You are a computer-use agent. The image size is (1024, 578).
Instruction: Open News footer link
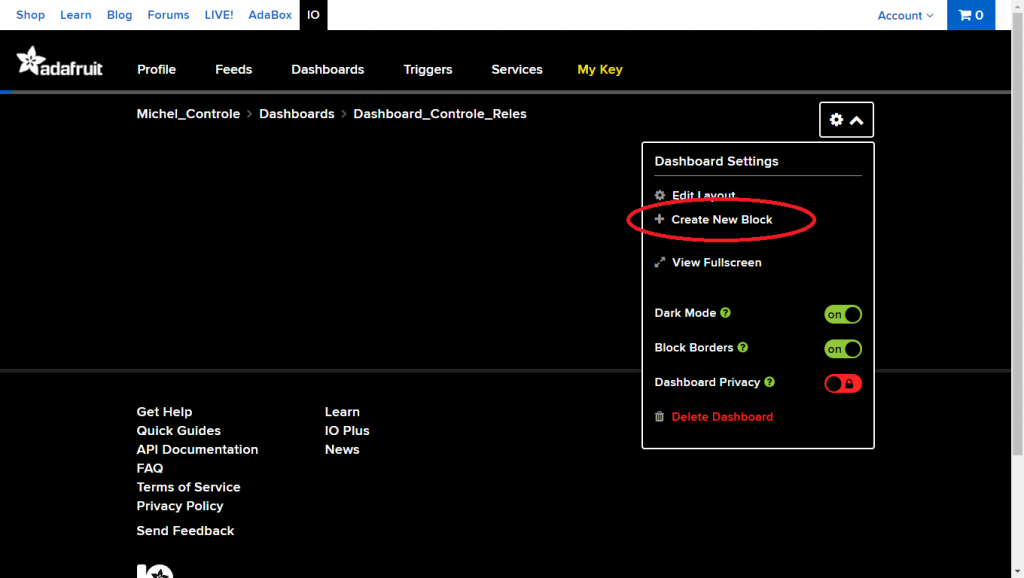pyautogui.click(x=342, y=450)
